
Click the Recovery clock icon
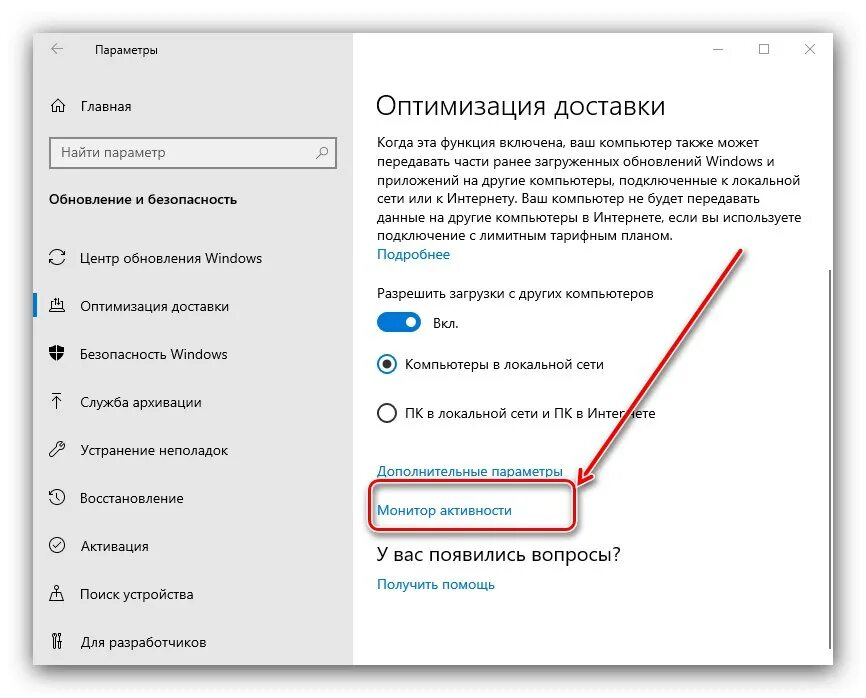point(57,498)
